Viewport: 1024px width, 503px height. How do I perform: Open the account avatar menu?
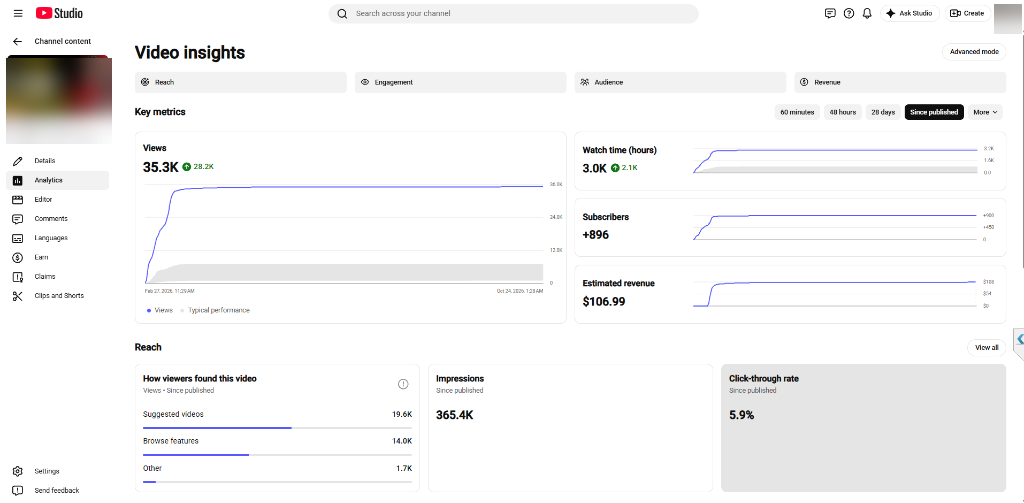point(1008,18)
